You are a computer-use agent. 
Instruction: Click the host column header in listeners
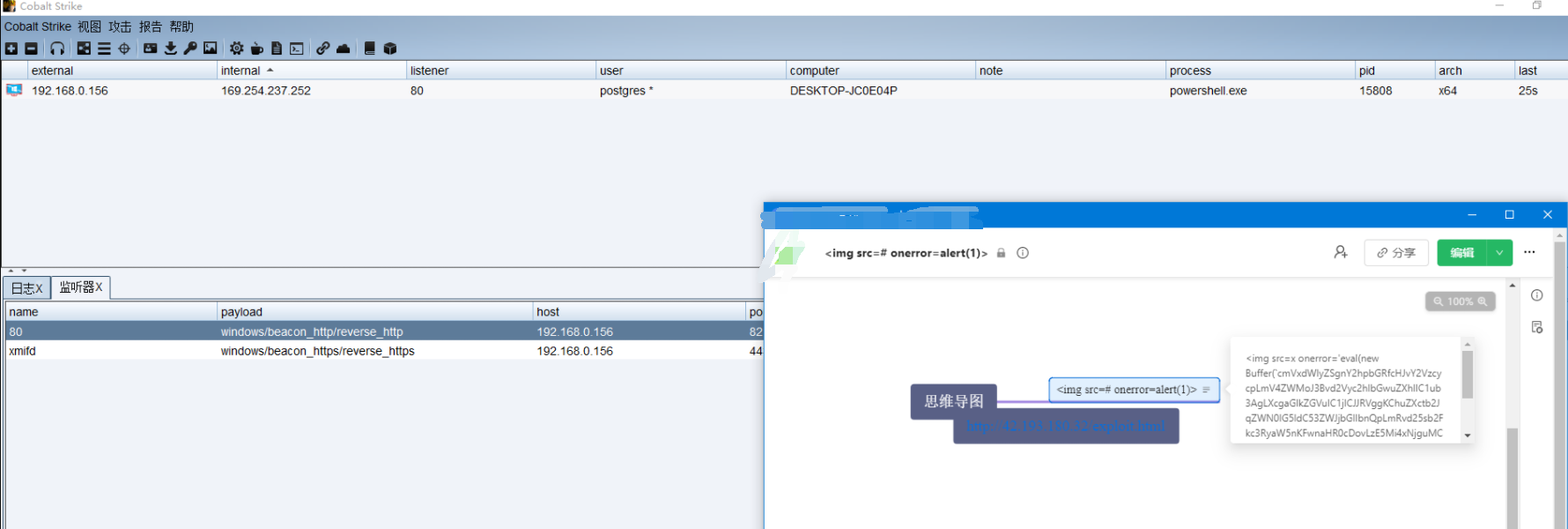[x=640, y=312]
